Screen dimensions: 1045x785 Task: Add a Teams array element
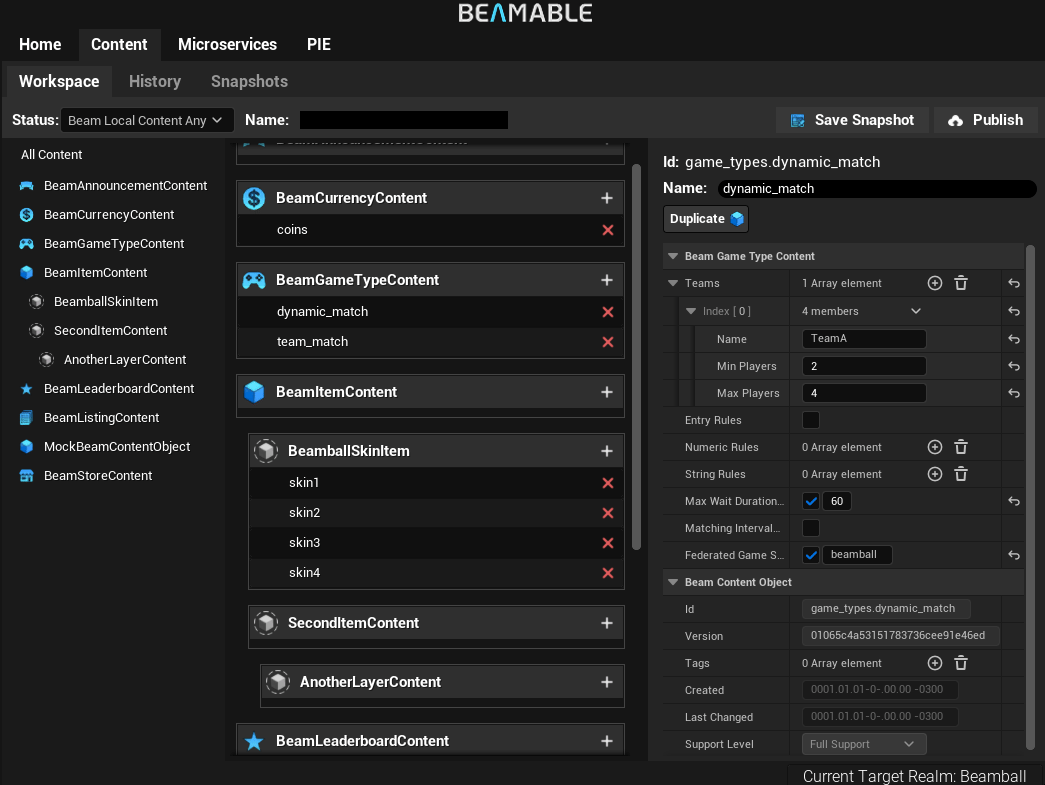click(x=935, y=283)
